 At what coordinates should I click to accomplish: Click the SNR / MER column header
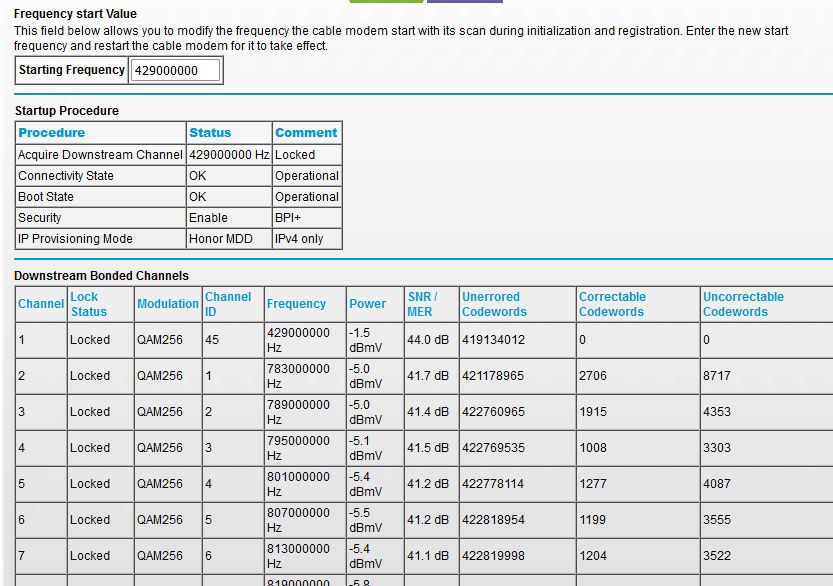[x=431, y=304]
